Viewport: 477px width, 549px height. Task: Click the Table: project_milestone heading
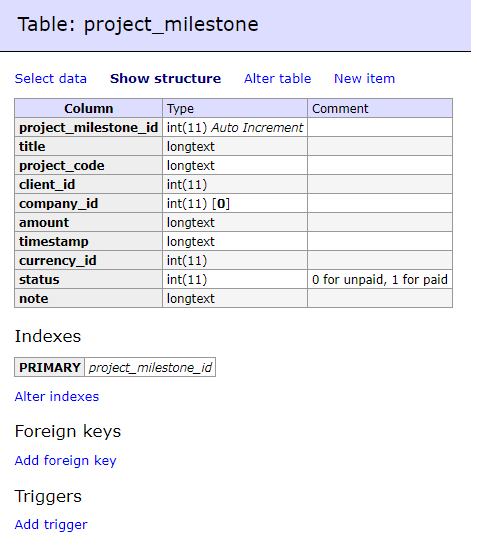pos(138,25)
